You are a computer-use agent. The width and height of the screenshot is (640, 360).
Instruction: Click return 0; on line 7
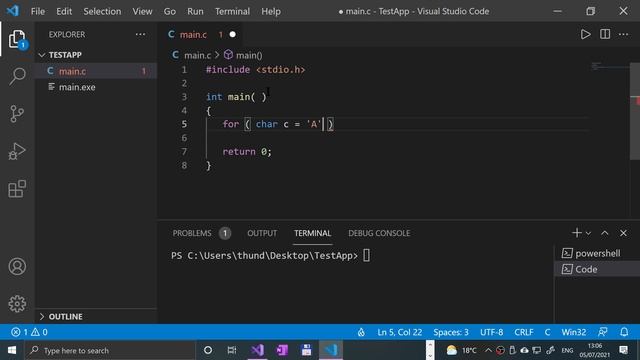[247, 151]
